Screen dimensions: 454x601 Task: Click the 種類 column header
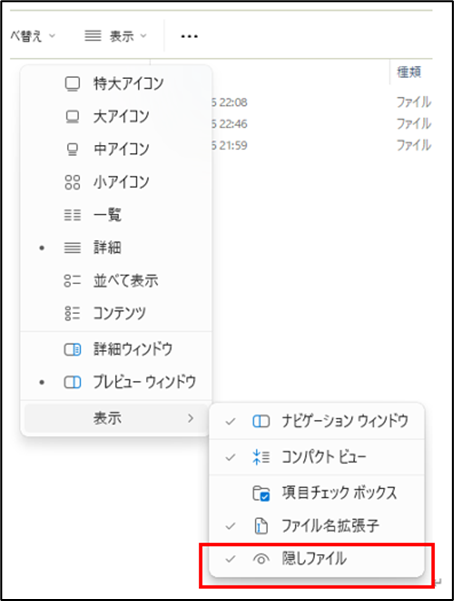click(410, 72)
